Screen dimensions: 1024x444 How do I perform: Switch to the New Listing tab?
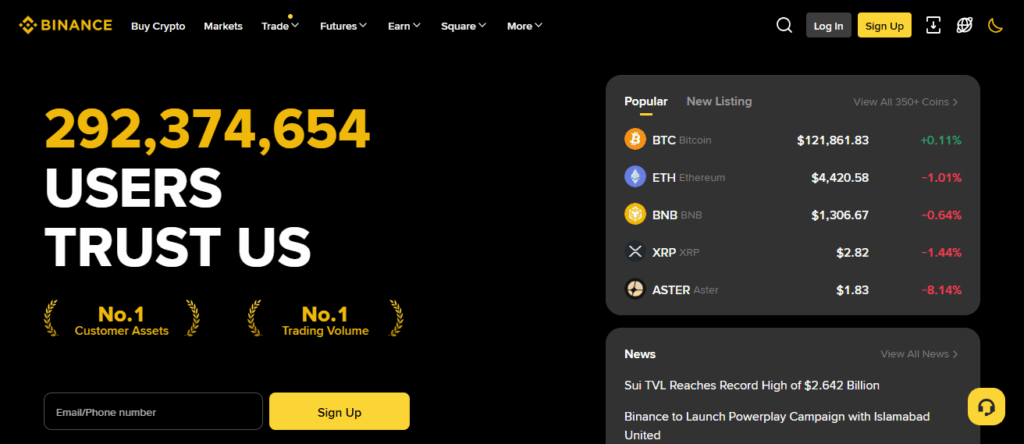(719, 101)
